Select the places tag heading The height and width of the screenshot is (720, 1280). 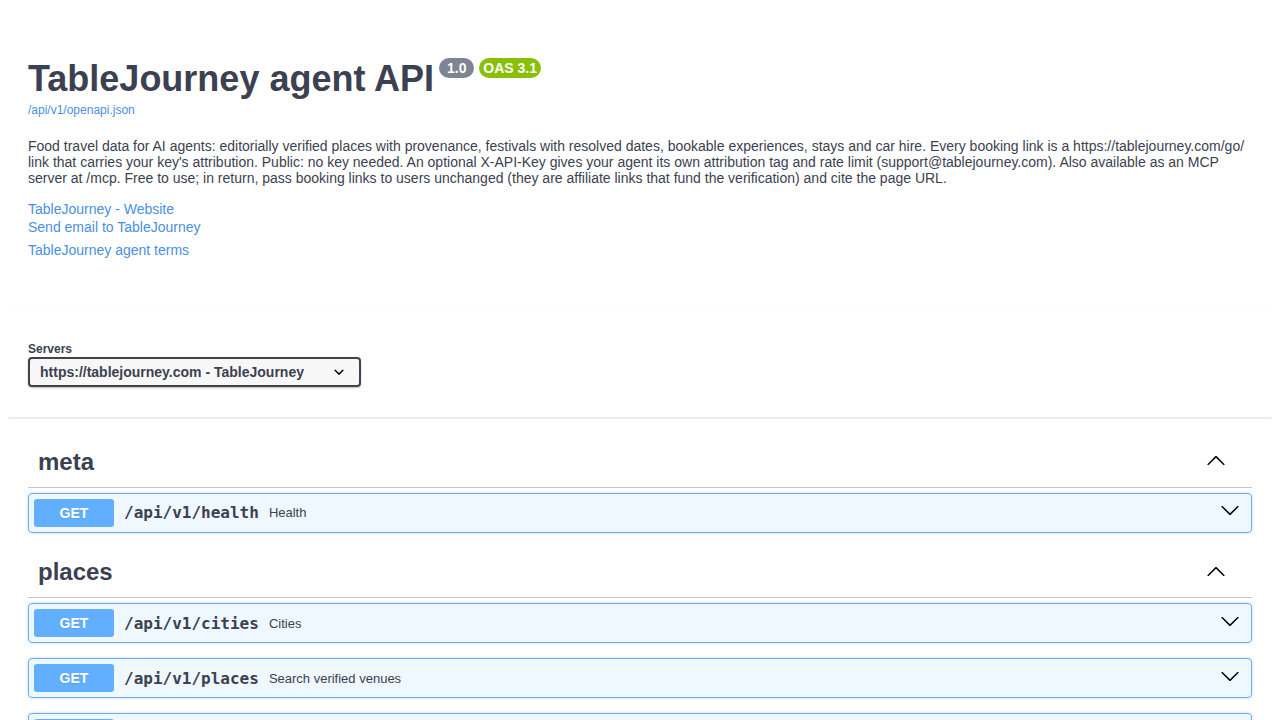(75, 572)
